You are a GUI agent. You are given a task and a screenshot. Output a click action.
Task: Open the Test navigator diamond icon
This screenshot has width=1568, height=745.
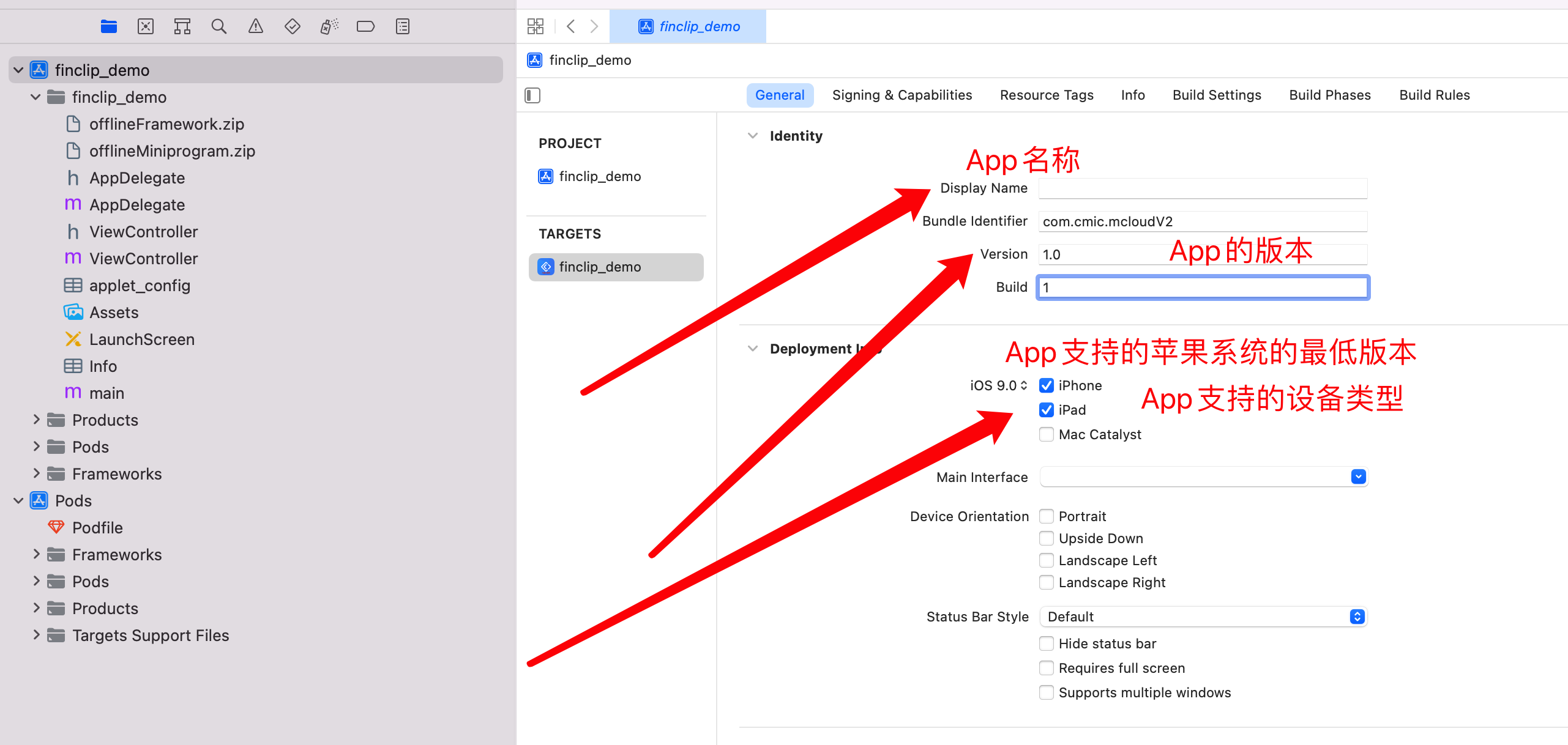pos(293,26)
